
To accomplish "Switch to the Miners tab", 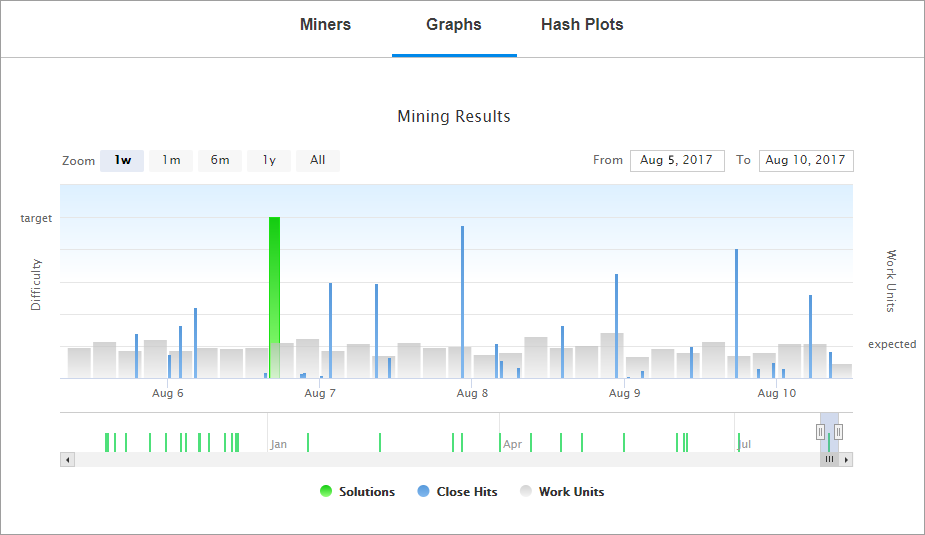I will coord(325,24).
